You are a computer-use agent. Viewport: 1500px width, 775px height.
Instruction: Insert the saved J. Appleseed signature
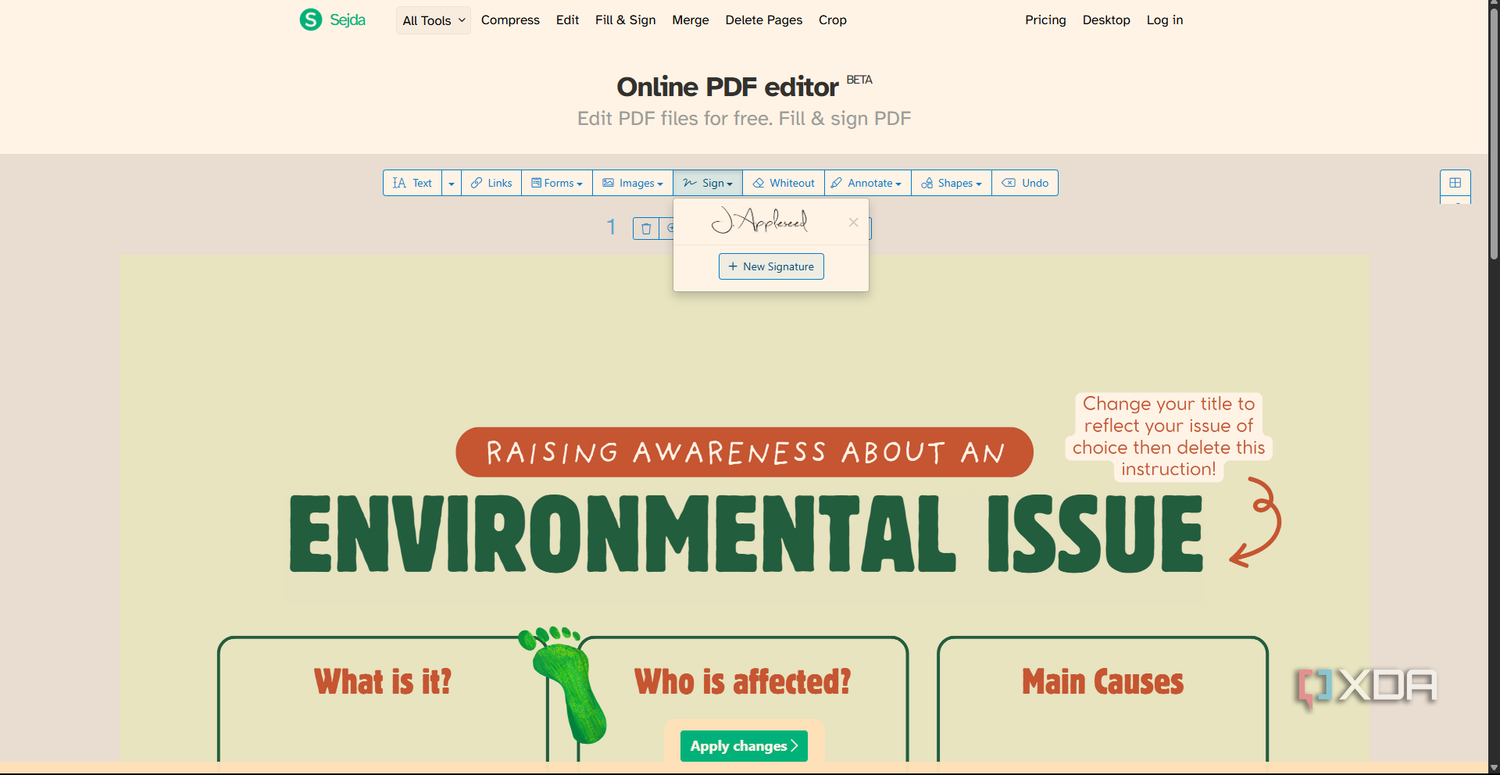coord(759,221)
